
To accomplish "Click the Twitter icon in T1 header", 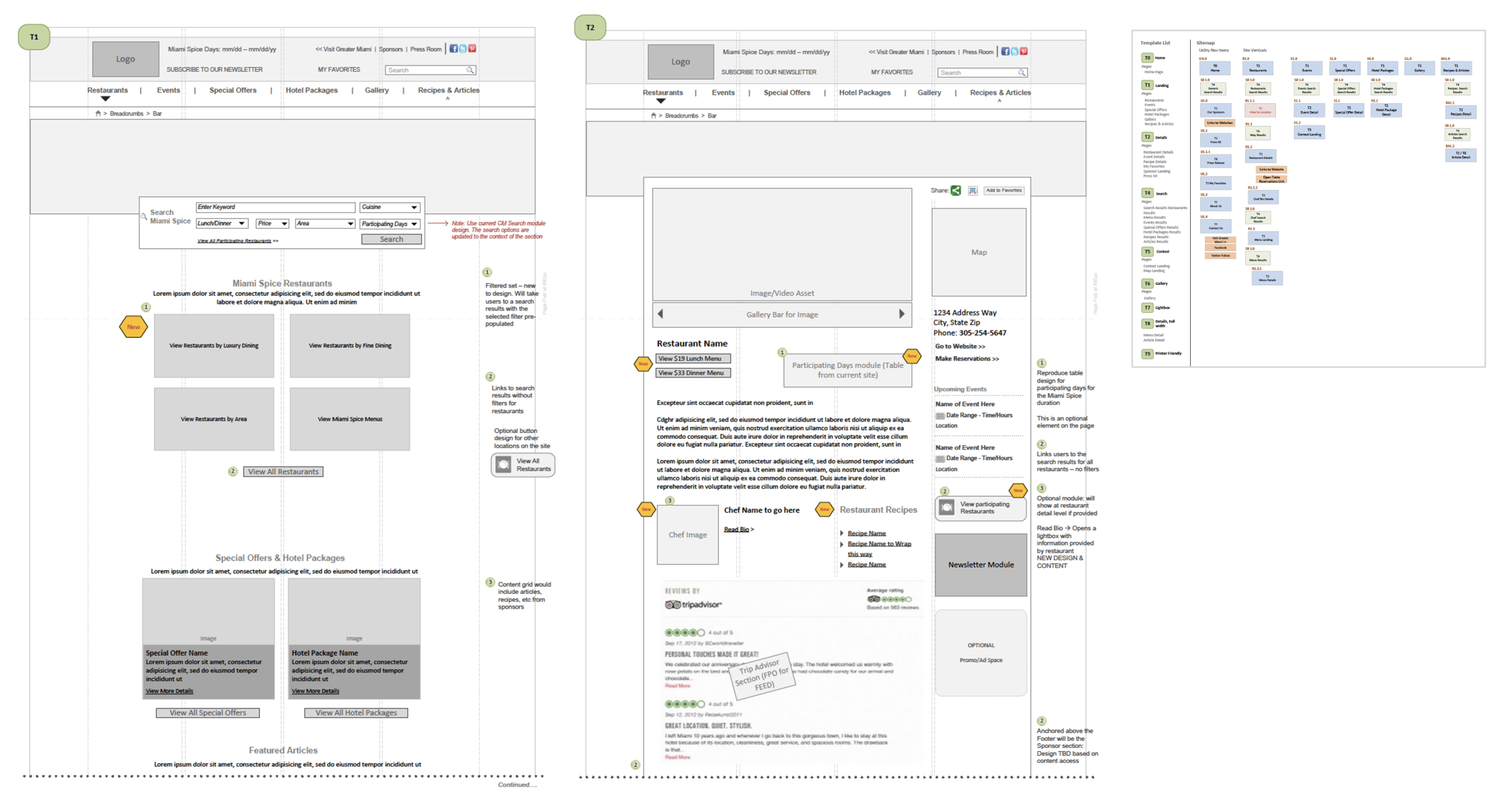I will pyautogui.click(x=463, y=49).
